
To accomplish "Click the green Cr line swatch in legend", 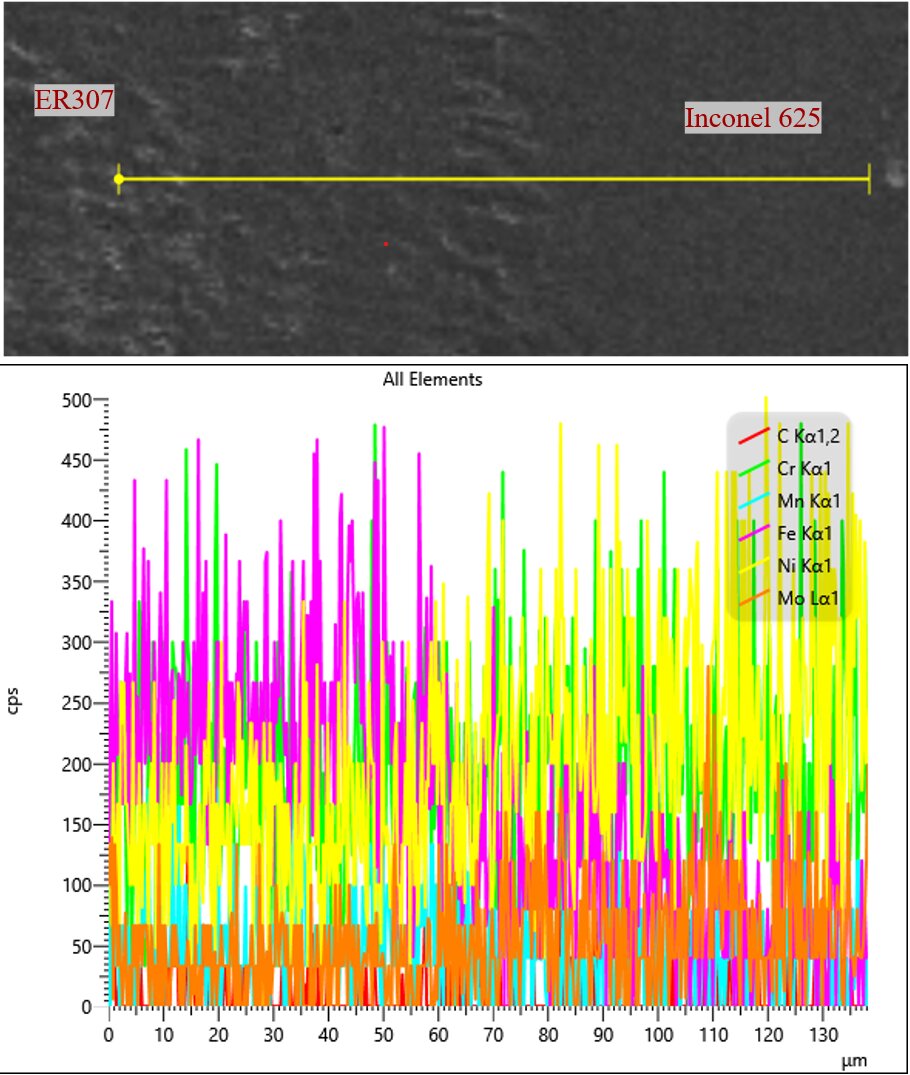I will click(x=754, y=468).
